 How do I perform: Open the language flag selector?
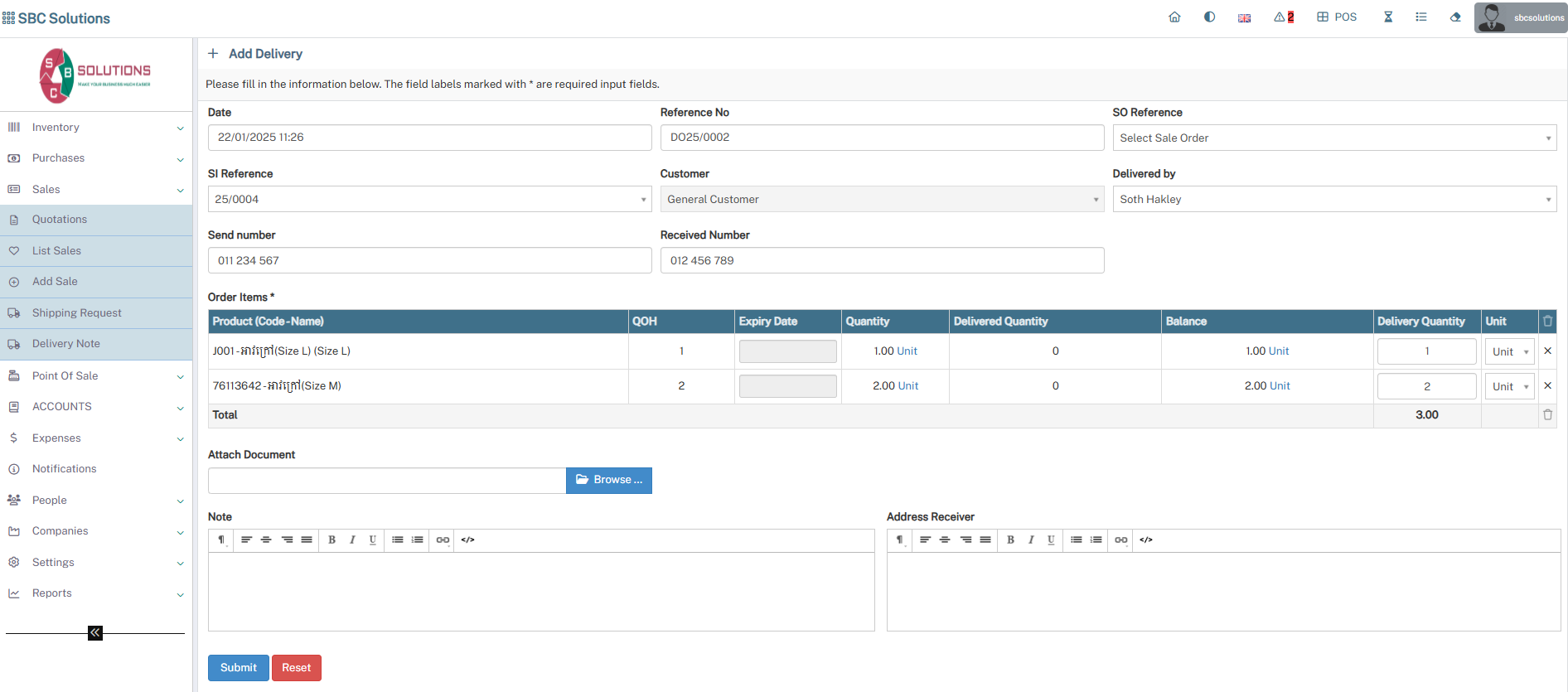tap(1244, 18)
